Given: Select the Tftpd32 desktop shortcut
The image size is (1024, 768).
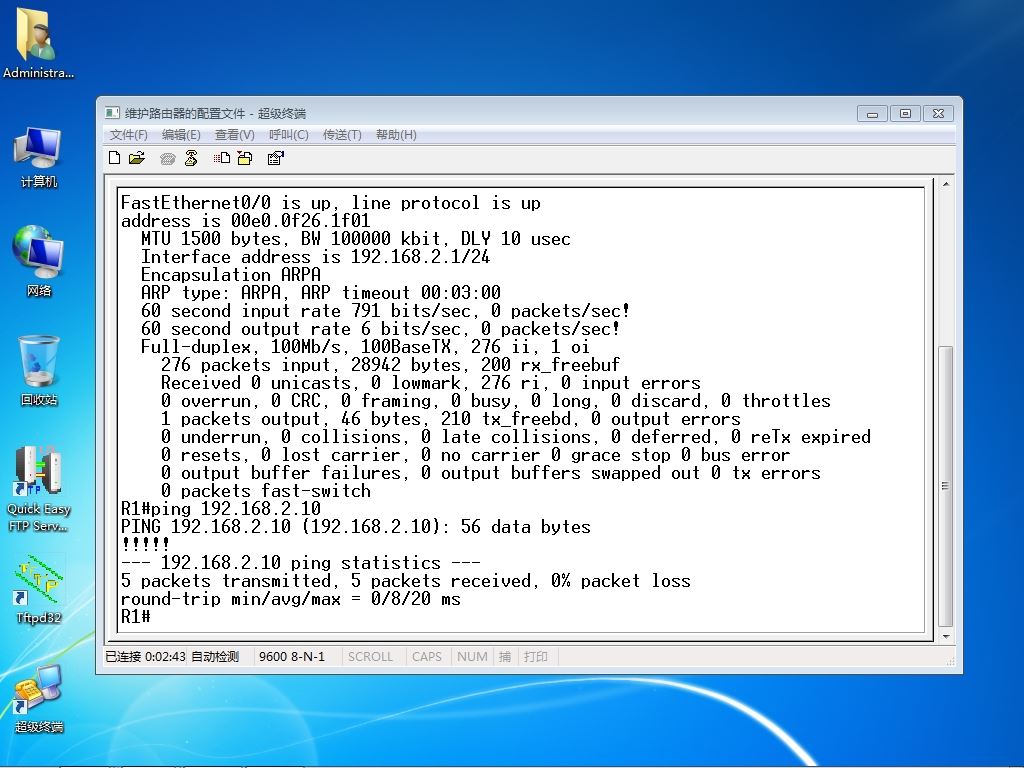Looking at the screenshot, I should (38, 590).
